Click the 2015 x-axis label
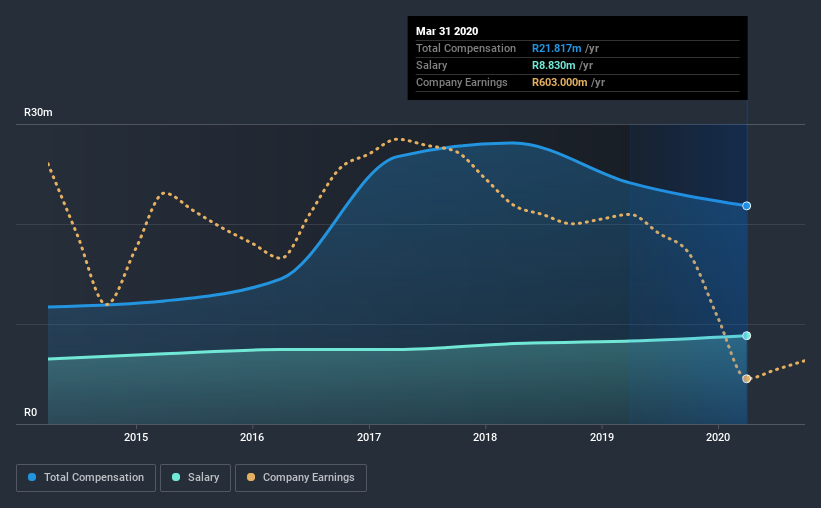The height and width of the screenshot is (508, 821). pyautogui.click(x=136, y=437)
